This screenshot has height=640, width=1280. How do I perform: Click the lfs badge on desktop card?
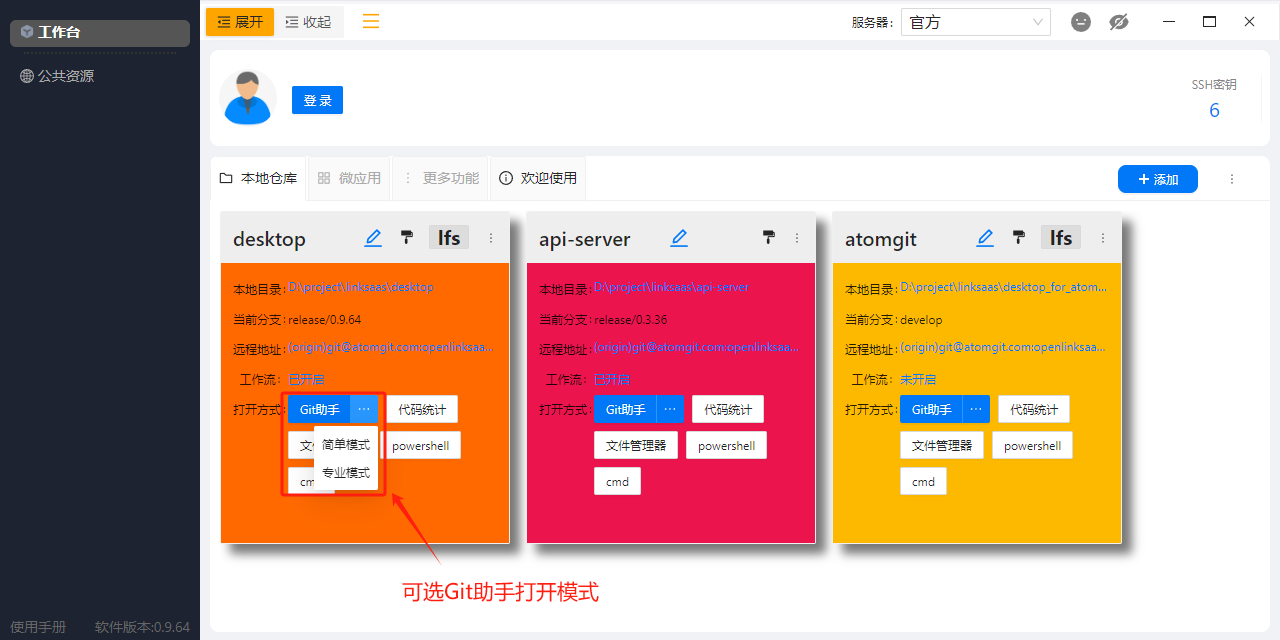coord(449,237)
